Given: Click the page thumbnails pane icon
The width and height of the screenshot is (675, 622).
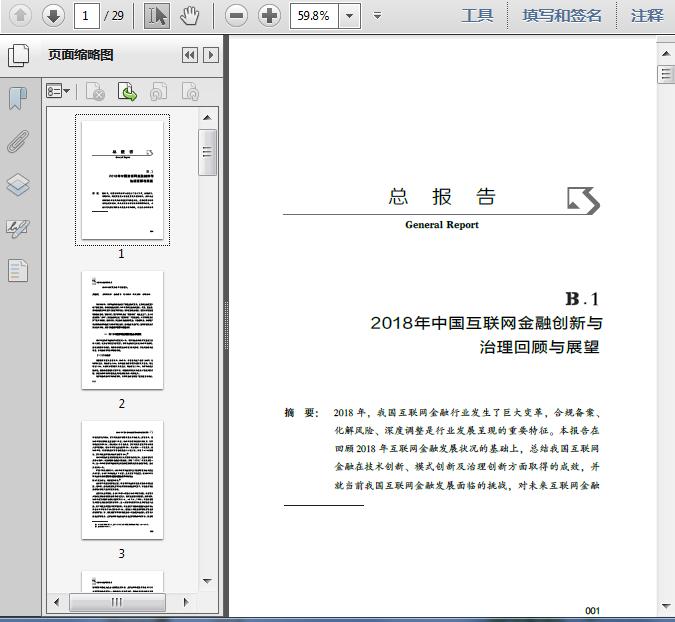Looking at the screenshot, I should coord(19,55).
